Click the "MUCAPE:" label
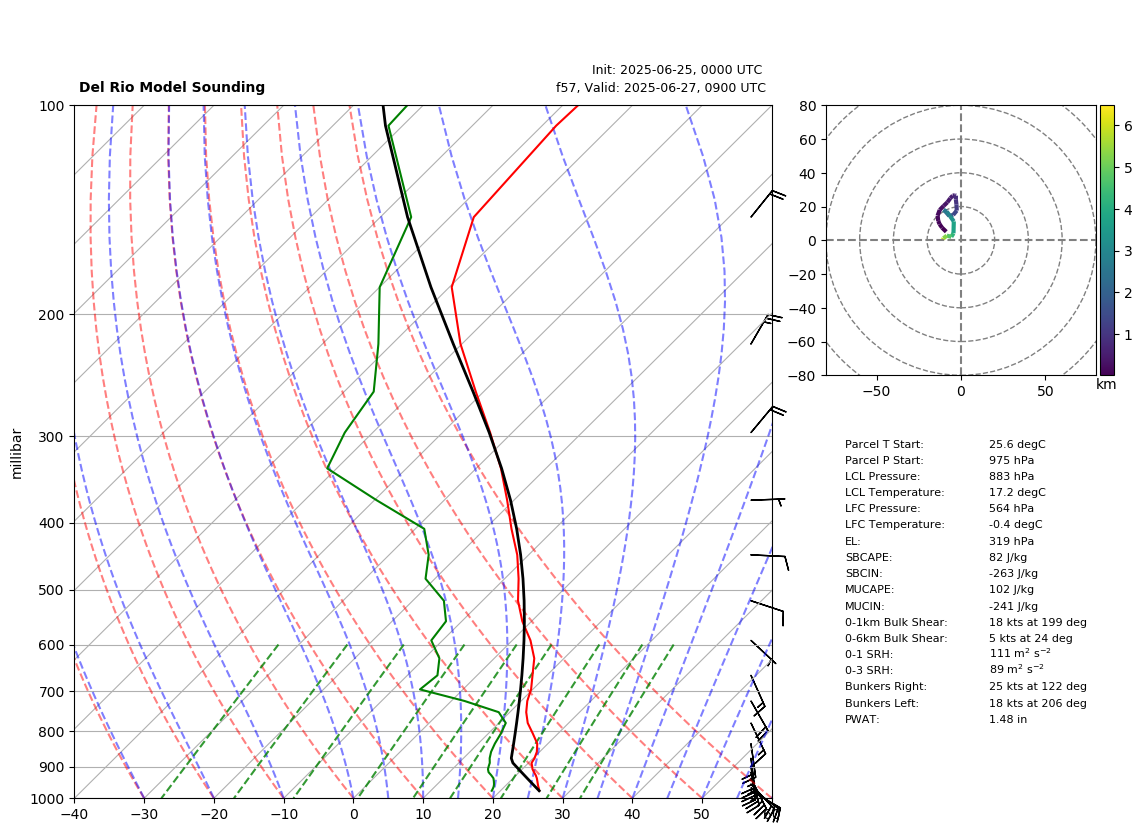 pos(869,589)
